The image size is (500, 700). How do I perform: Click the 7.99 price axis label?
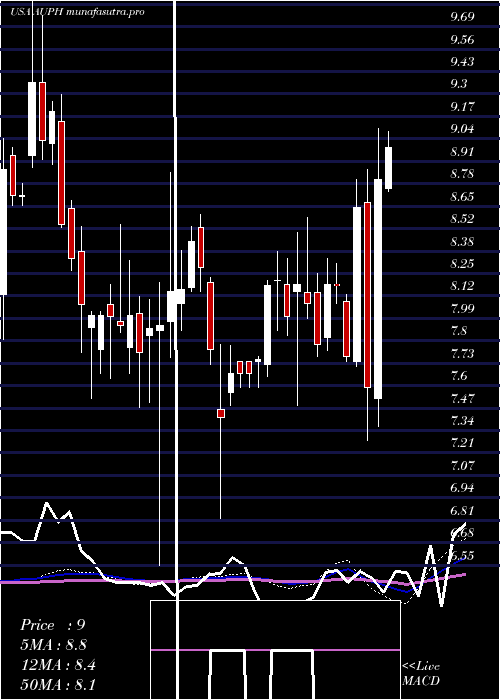tap(462, 308)
